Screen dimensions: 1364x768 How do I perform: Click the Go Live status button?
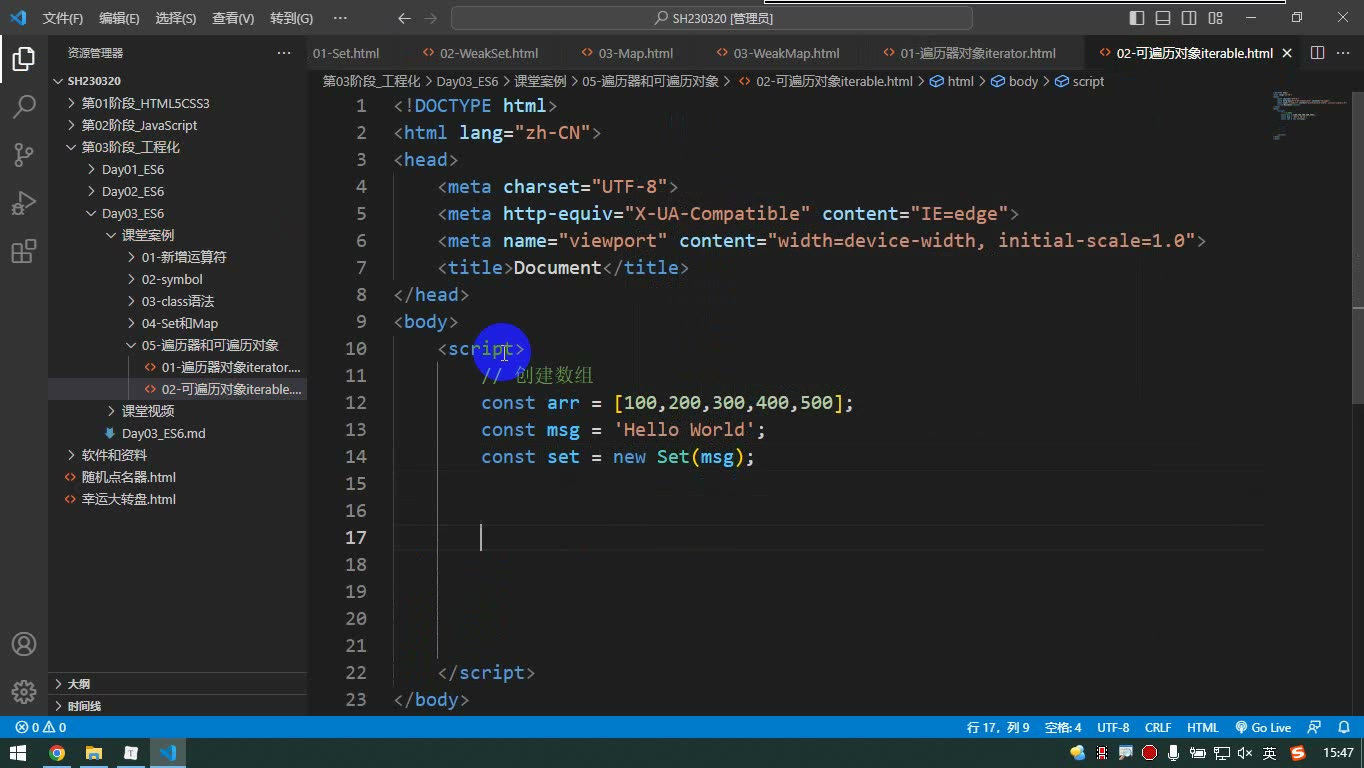[1263, 728]
